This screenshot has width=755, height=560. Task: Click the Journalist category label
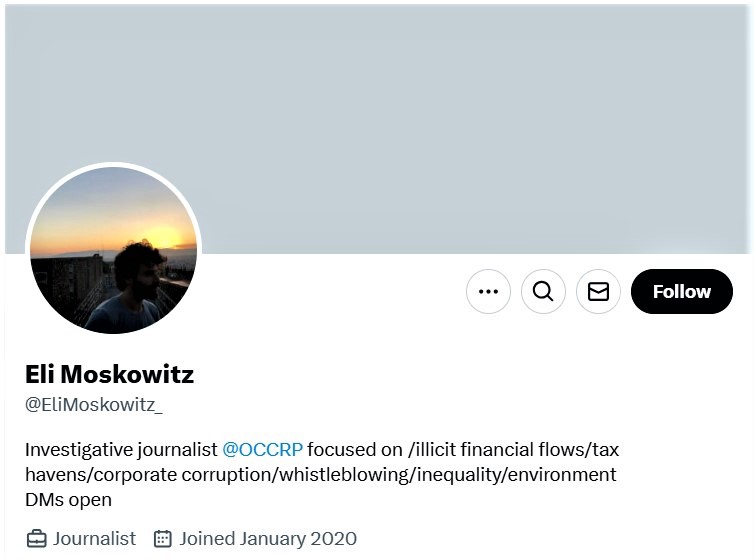pyautogui.click(x=94, y=539)
